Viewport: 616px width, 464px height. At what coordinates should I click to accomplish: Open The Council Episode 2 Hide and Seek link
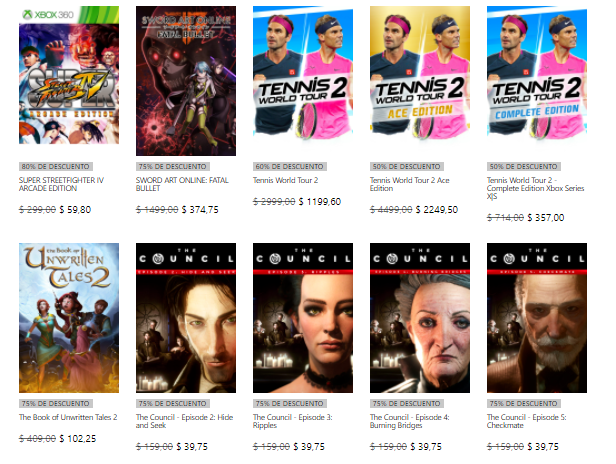tap(184, 421)
